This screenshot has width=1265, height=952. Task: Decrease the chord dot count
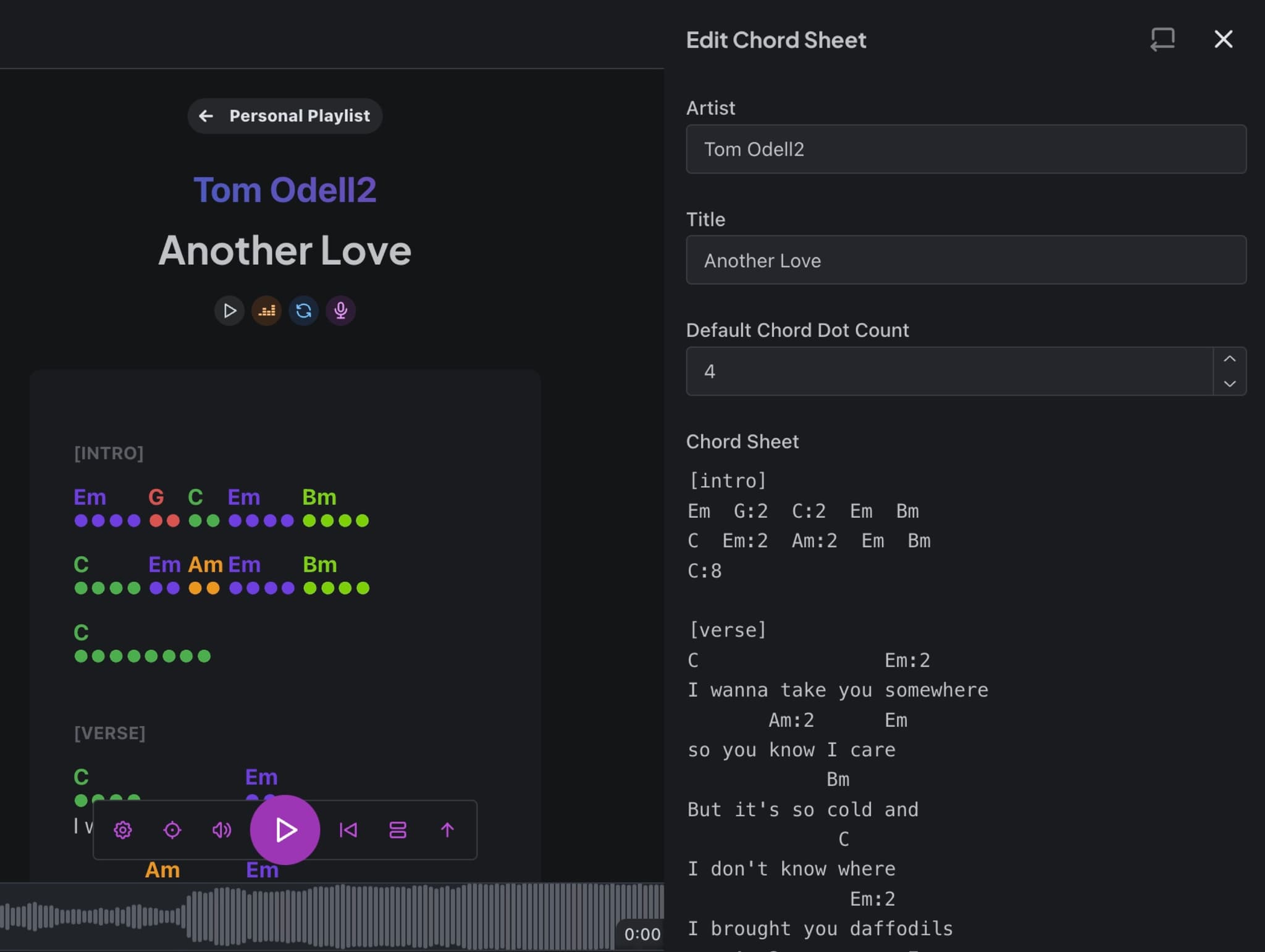pyautogui.click(x=1230, y=383)
